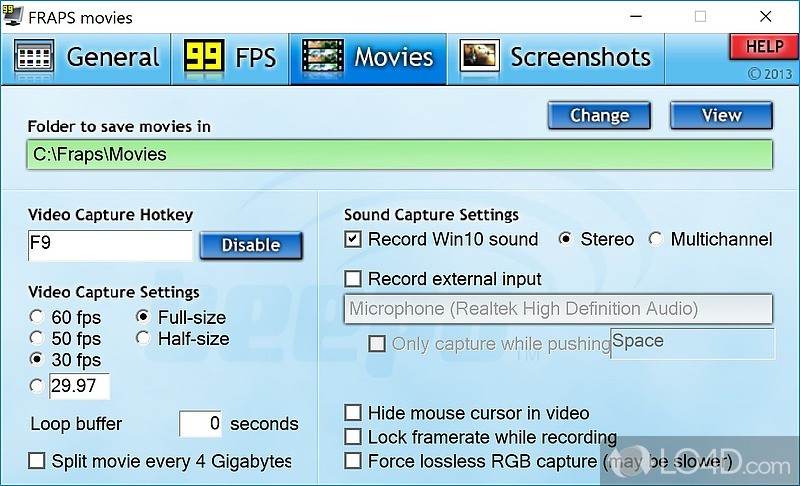
Task: Minimize the FRAPS movies window
Action: (x=636, y=16)
